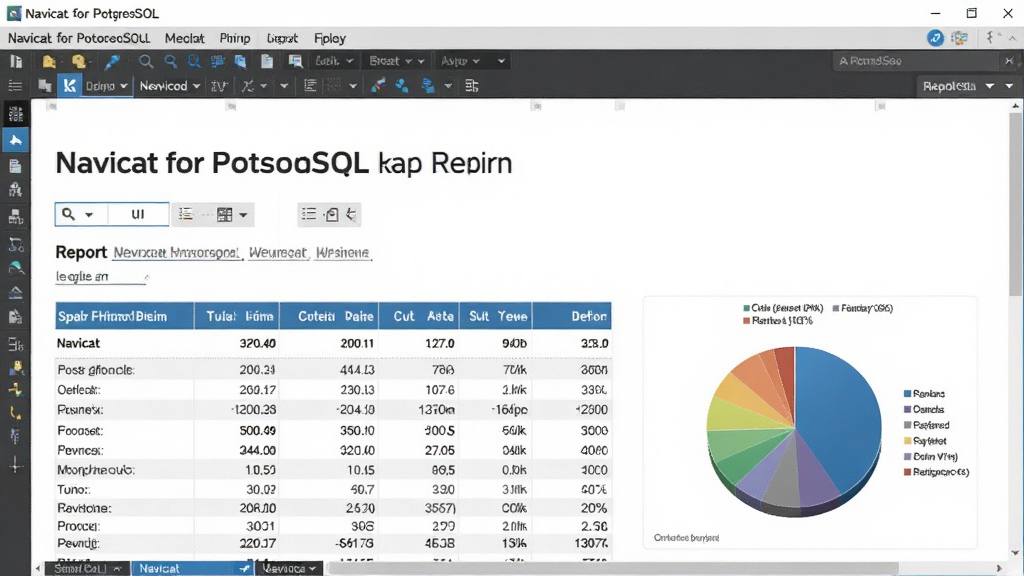The width and height of the screenshot is (1024, 576).
Task: Open the Smorl CoLl dropdown tab at bottom
Action: tap(87, 568)
